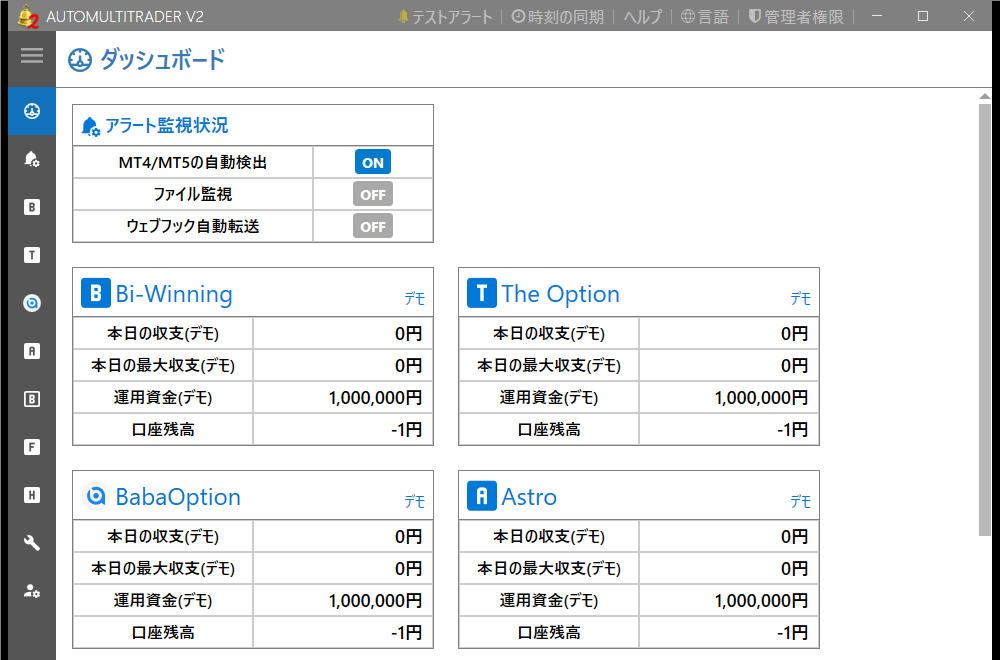Click the BabaOption card logo
The height and width of the screenshot is (660, 1000).
point(96,495)
